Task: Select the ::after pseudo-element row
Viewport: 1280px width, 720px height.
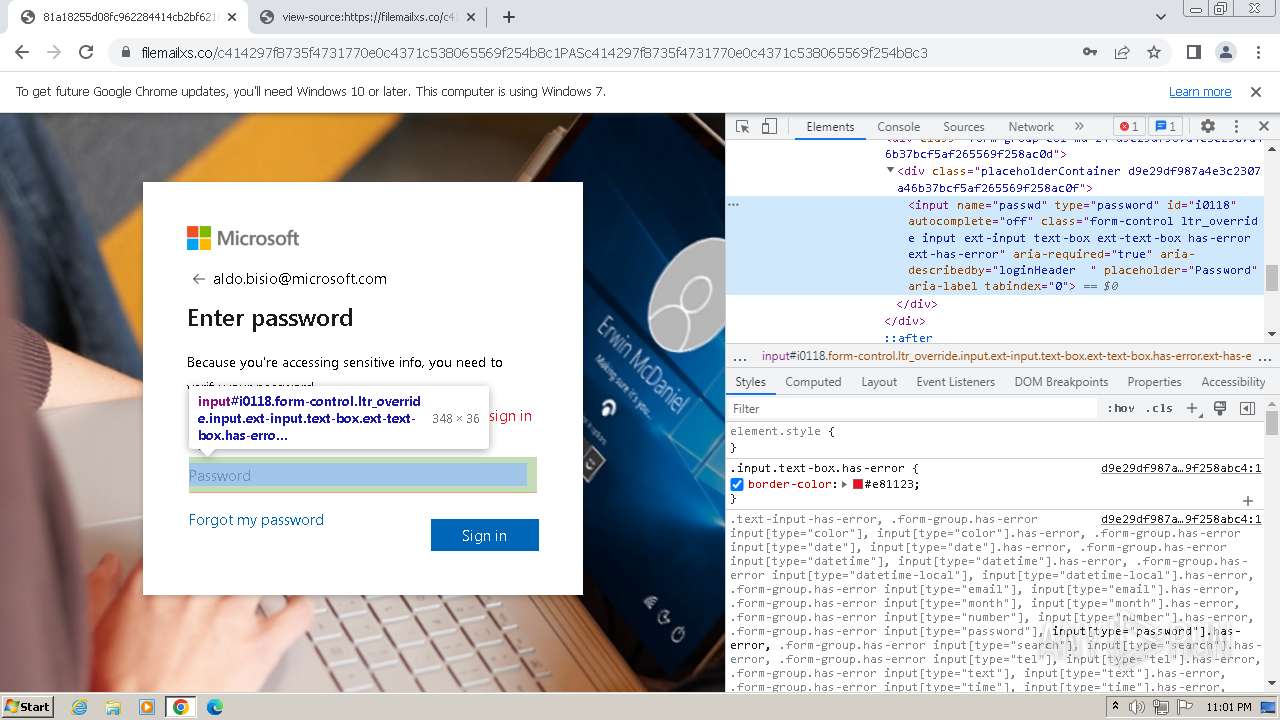Action: [908, 338]
